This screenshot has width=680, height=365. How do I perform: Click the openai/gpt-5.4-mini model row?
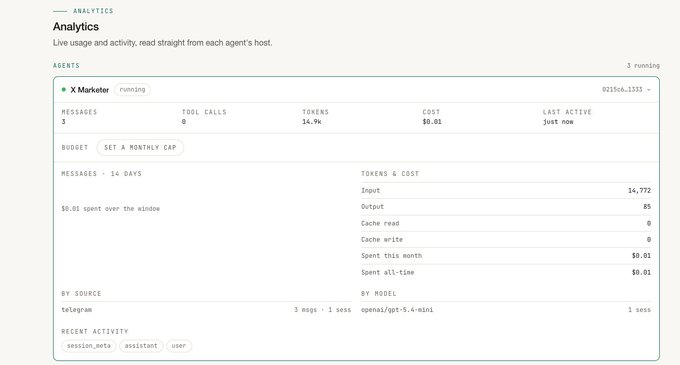(506, 310)
